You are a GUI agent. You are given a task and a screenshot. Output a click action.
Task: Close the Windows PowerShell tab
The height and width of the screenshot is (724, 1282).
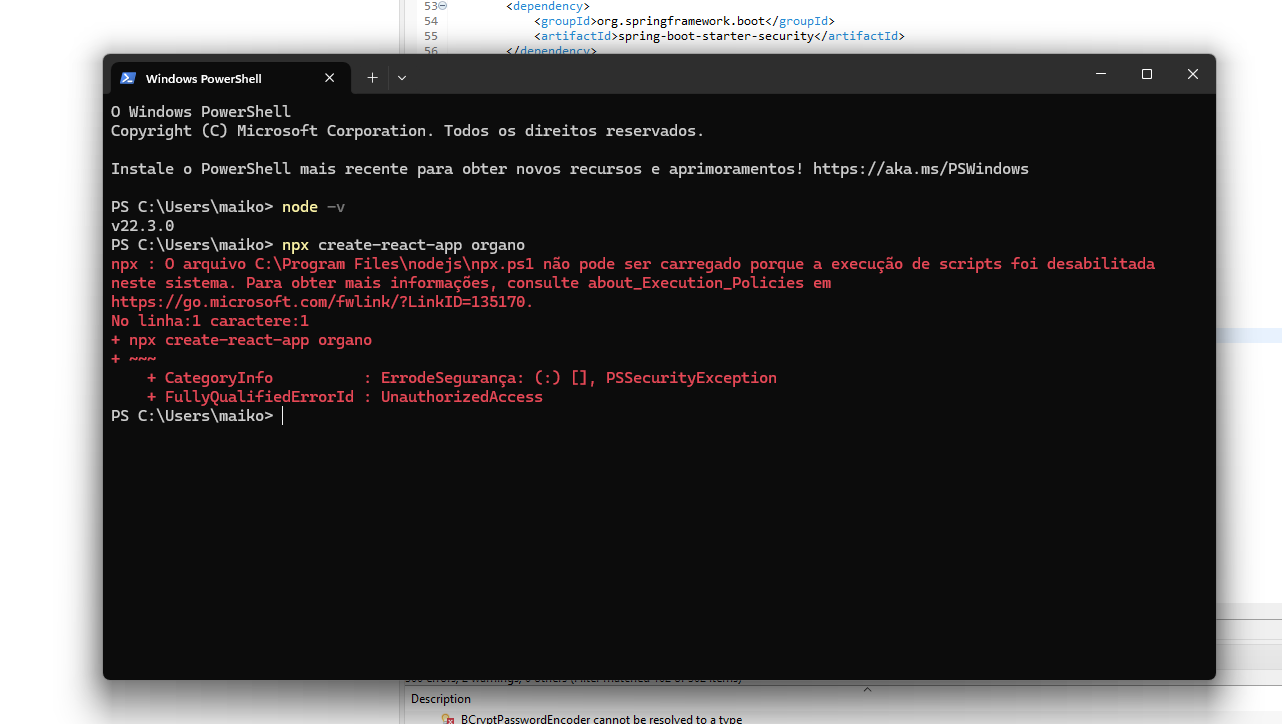coord(330,78)
